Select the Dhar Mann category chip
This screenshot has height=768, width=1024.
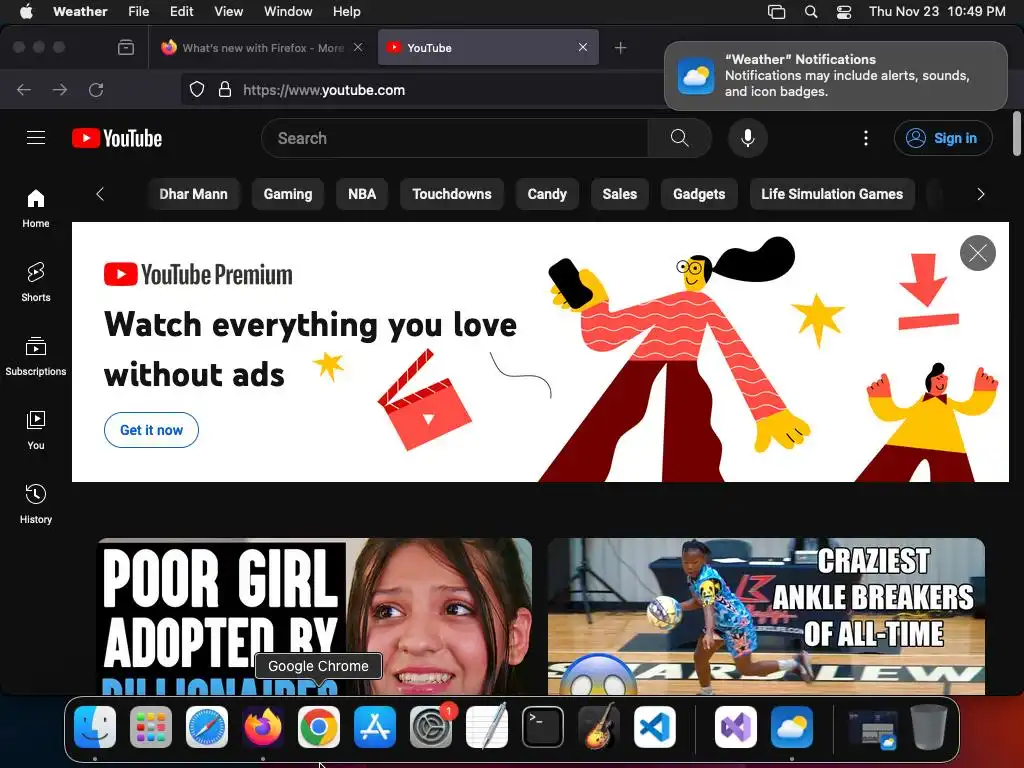pyautogui.click(x=193, y=194)
